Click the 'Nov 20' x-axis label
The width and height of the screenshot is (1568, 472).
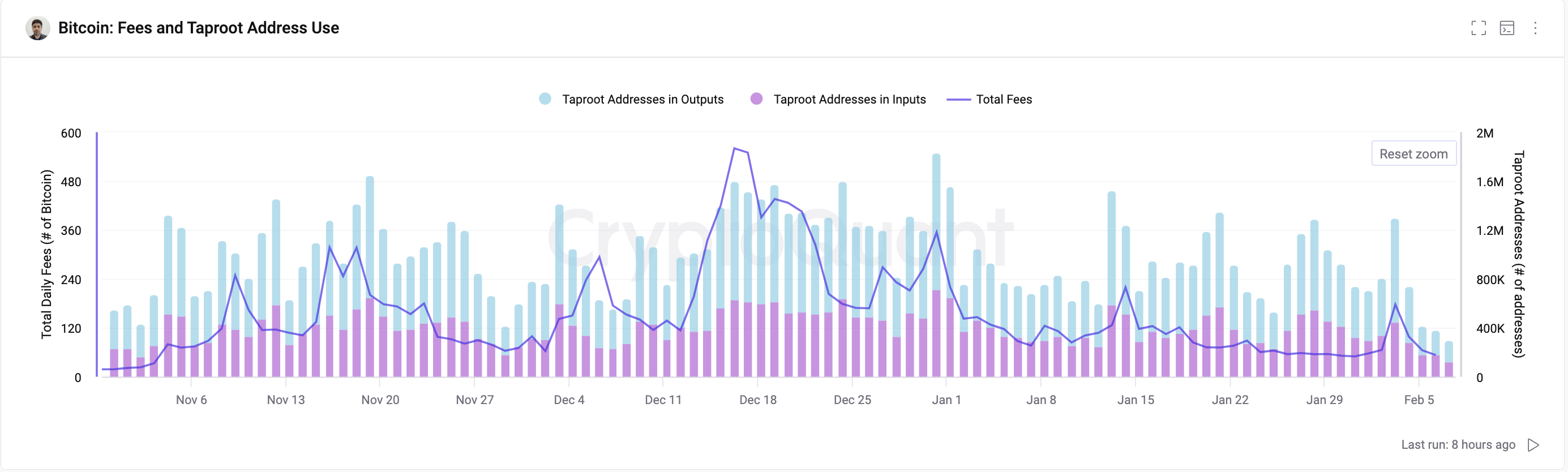pos(380,400)
